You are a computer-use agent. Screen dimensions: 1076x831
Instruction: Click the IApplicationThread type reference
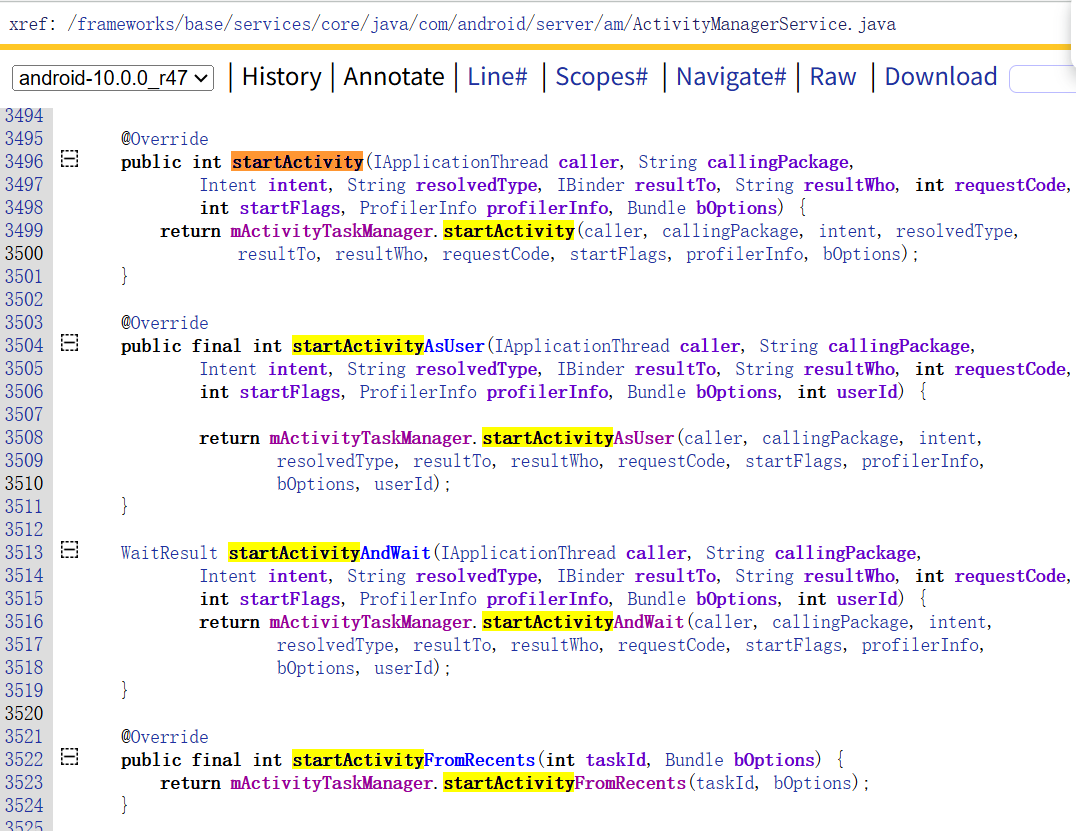[x=459, y=161]
